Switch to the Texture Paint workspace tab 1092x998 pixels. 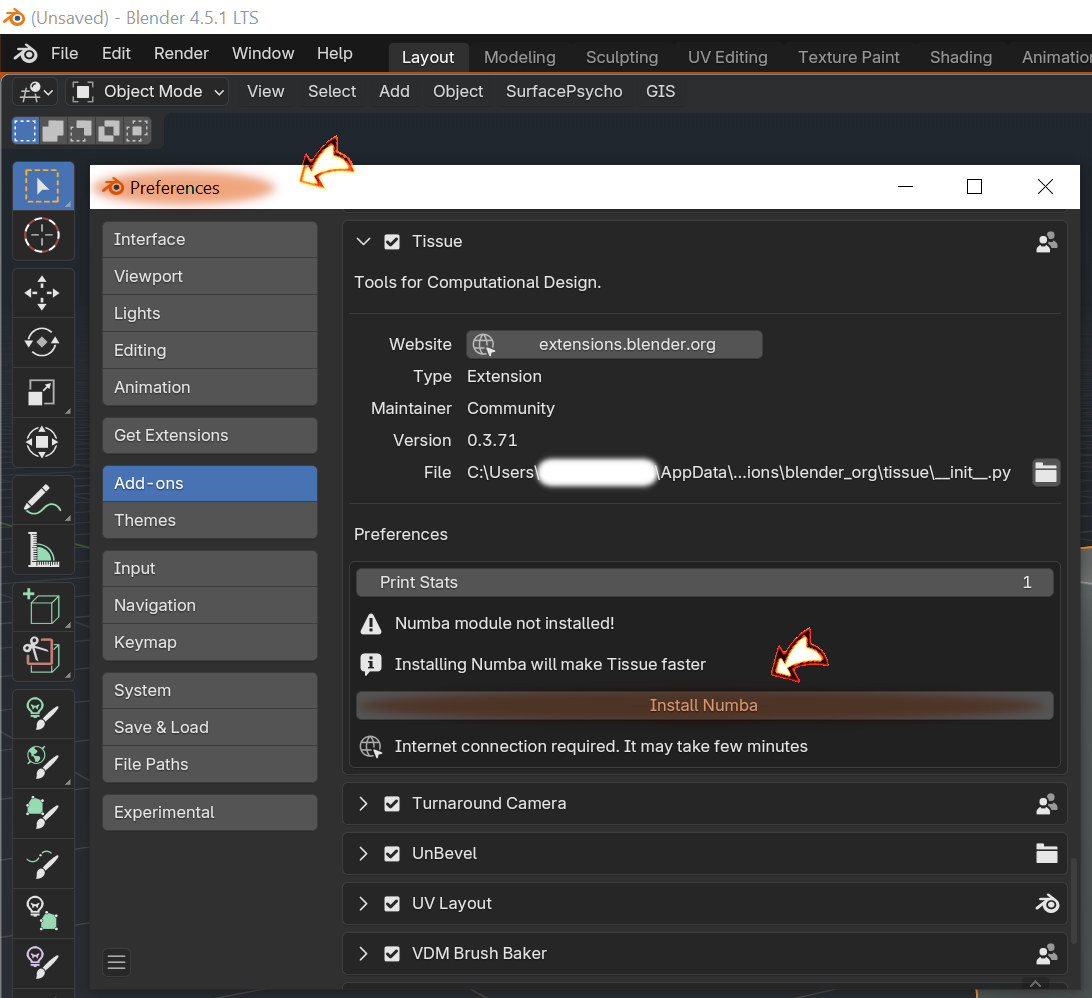click(x=848, y=57)
